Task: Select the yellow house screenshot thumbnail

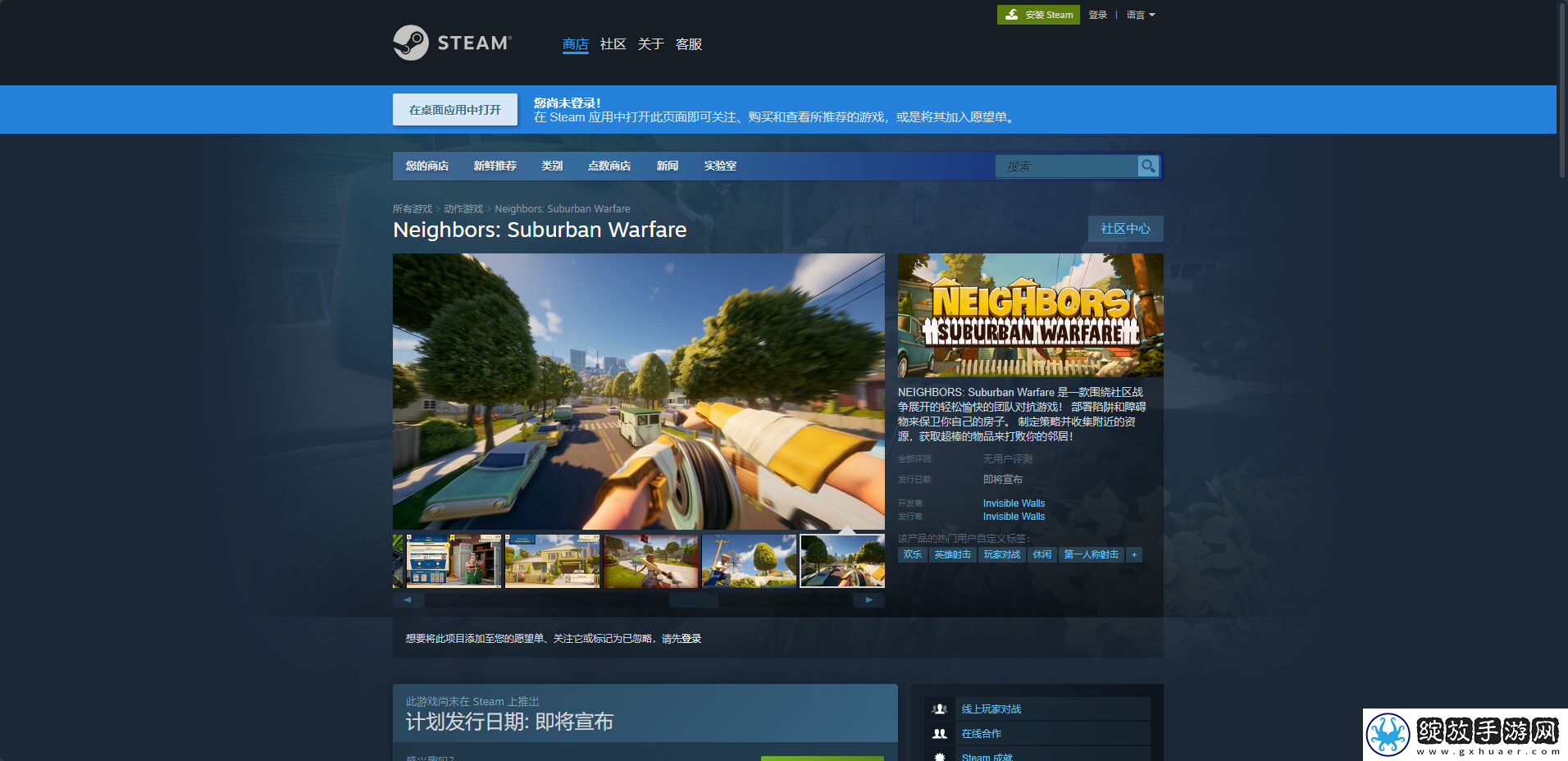Action: pyautogui.click(x=552, y=561)
